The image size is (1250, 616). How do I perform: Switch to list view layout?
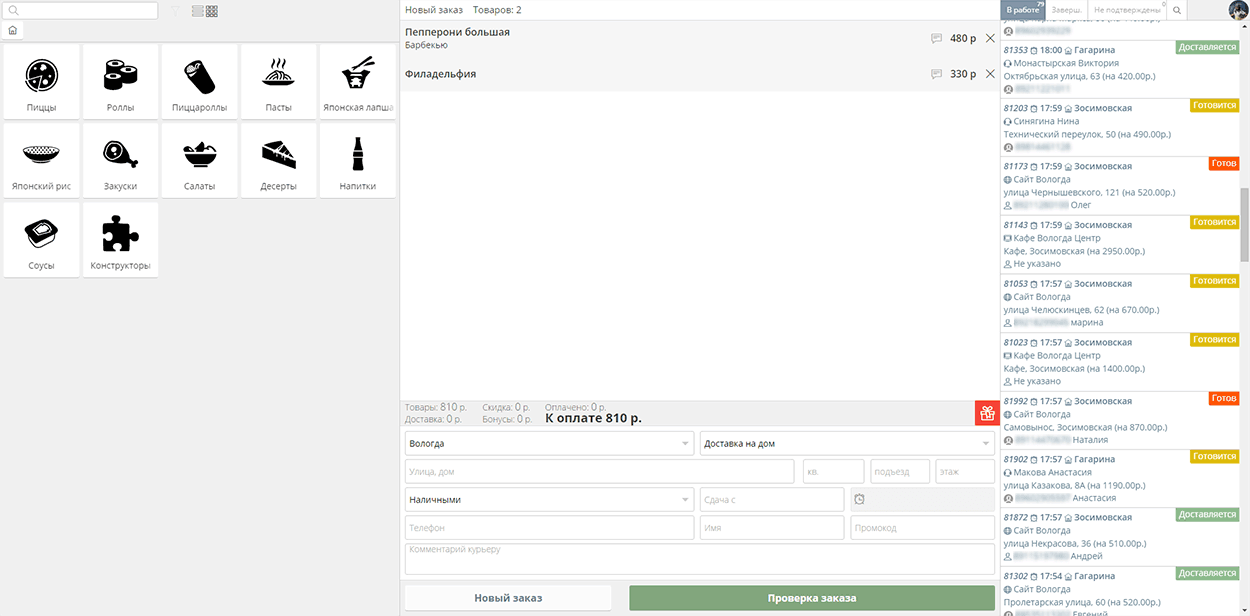click(x=197, y=11)
